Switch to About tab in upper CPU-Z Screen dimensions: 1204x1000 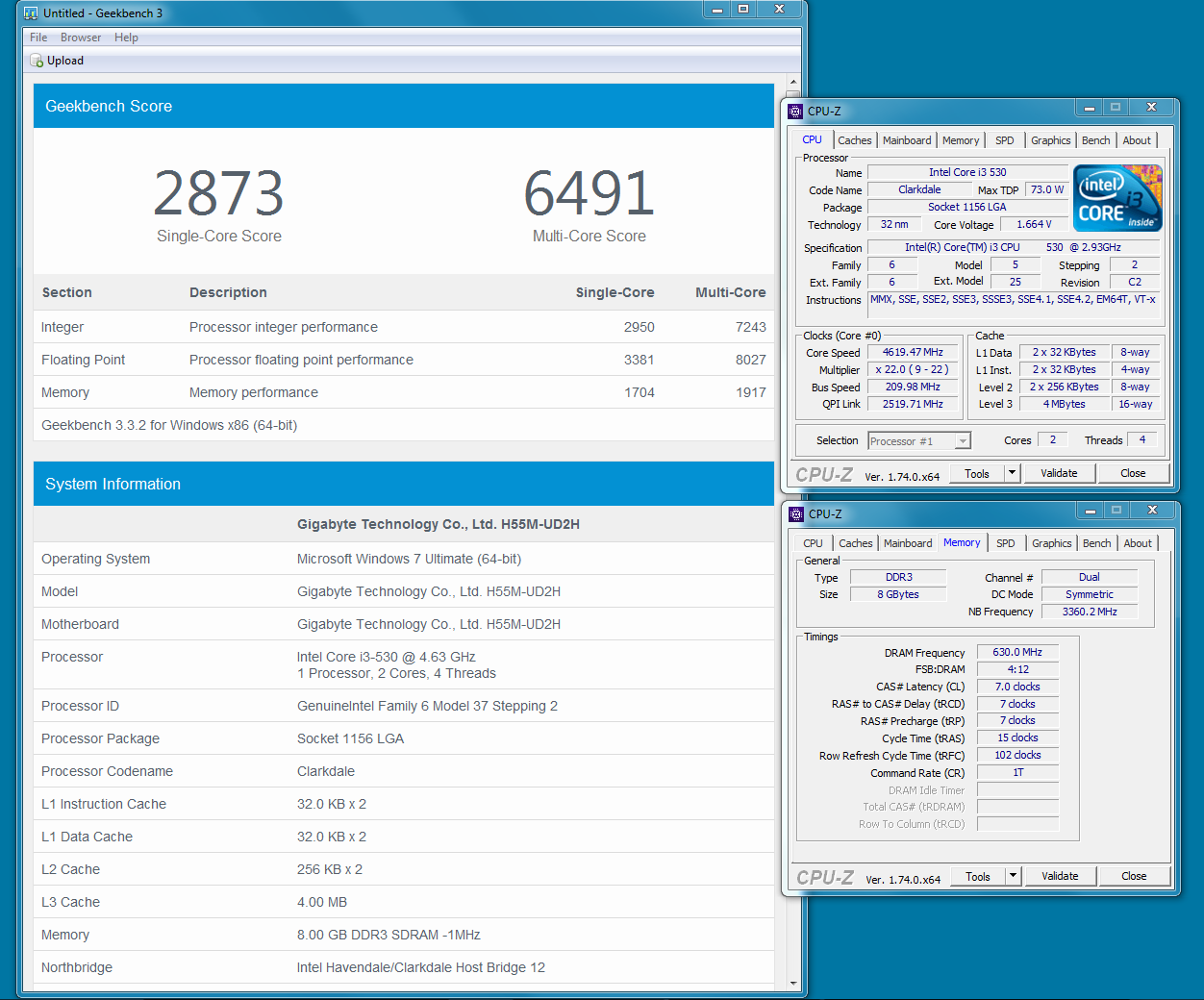pos(1137,140)
